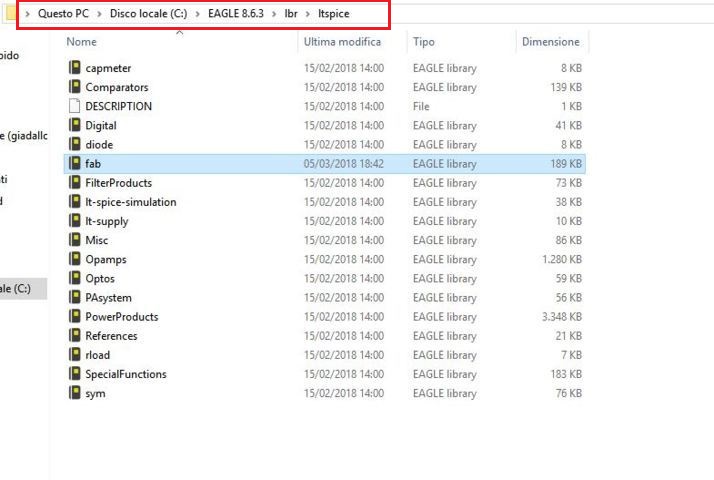
Task: Select the PAsystem file name
Action: 108,297
